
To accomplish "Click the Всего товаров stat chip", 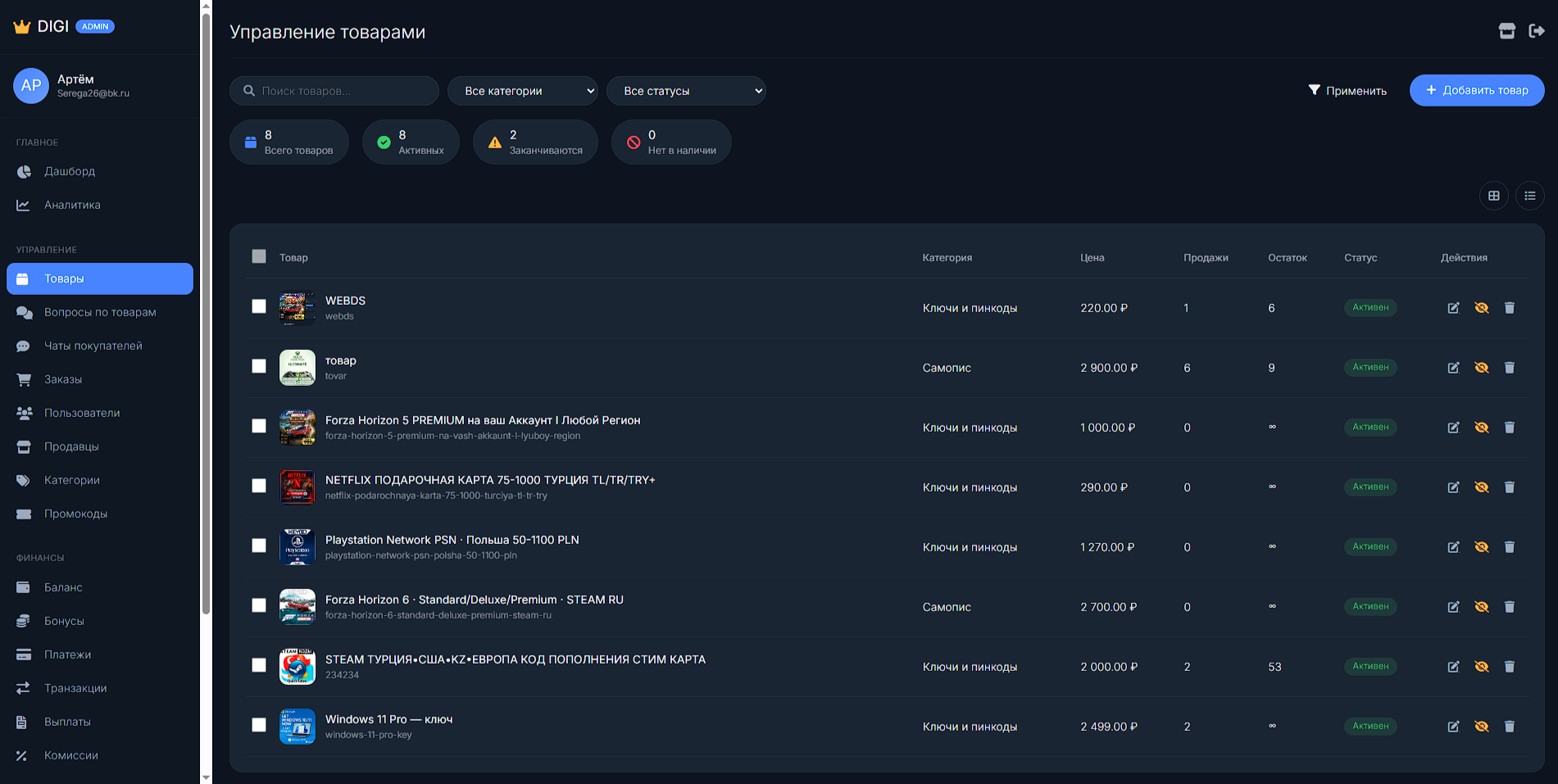I will (x=289, y=142).
